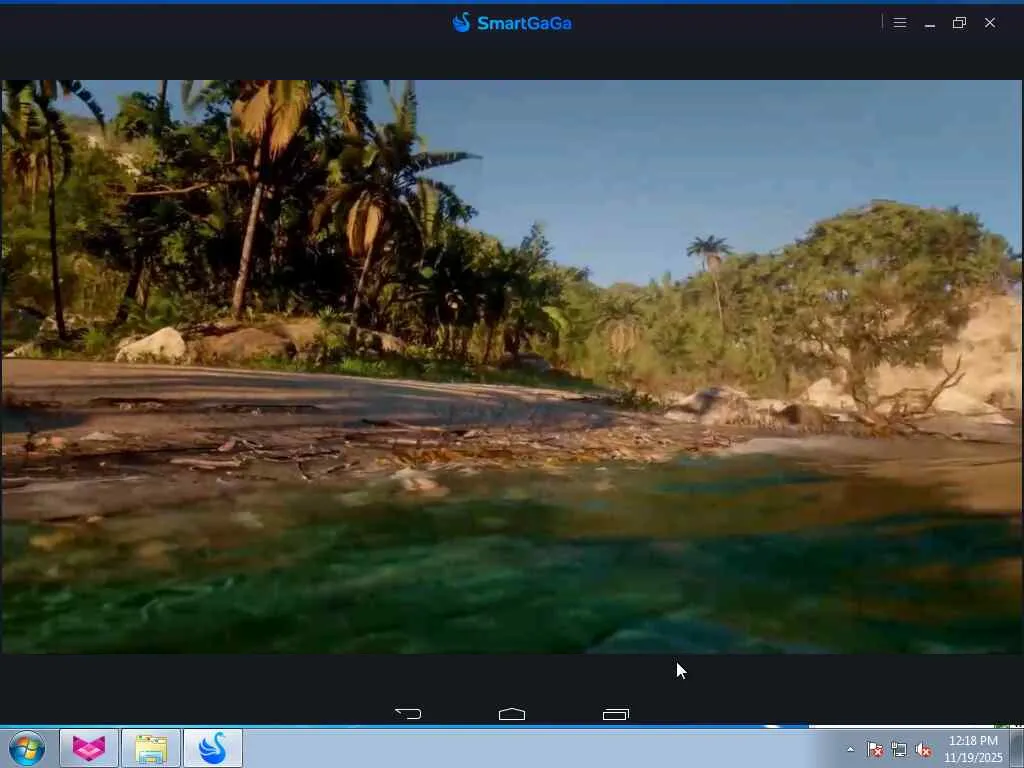The image size is (1024, 768).
Task: Open Windows Explorer from the taskbar
Action: pos(151,748)
